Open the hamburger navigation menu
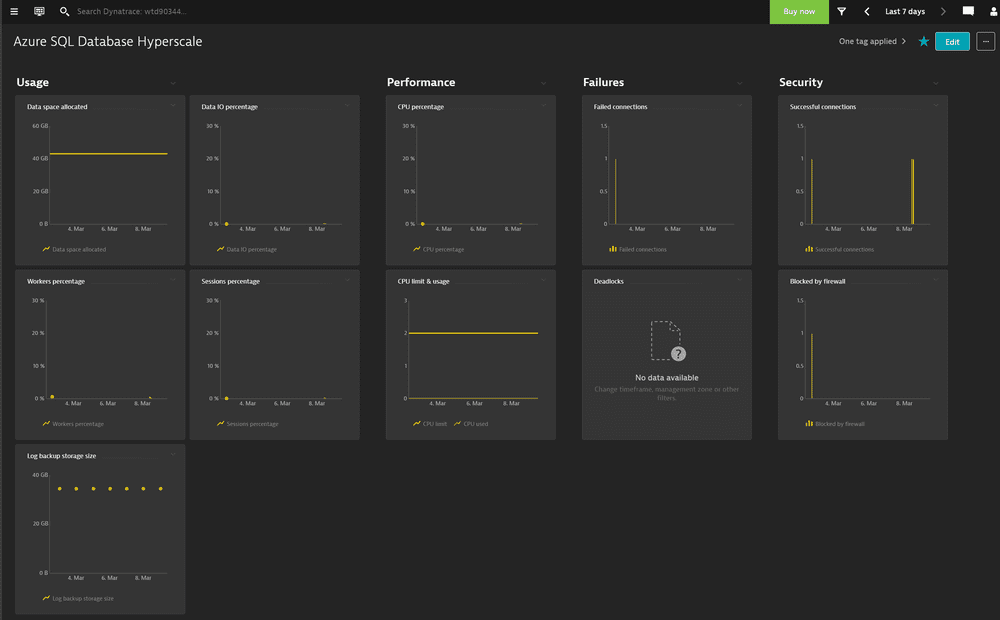The height and width of the screenshot is (620, 1000). tap(15, 11)
